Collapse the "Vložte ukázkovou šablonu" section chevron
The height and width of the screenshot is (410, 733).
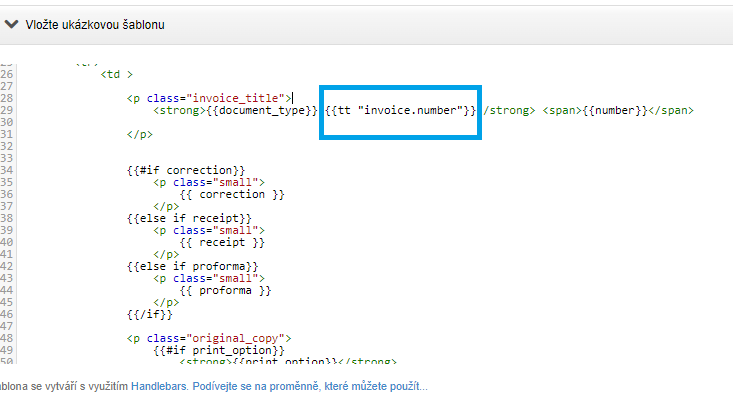tap(11, 24)
